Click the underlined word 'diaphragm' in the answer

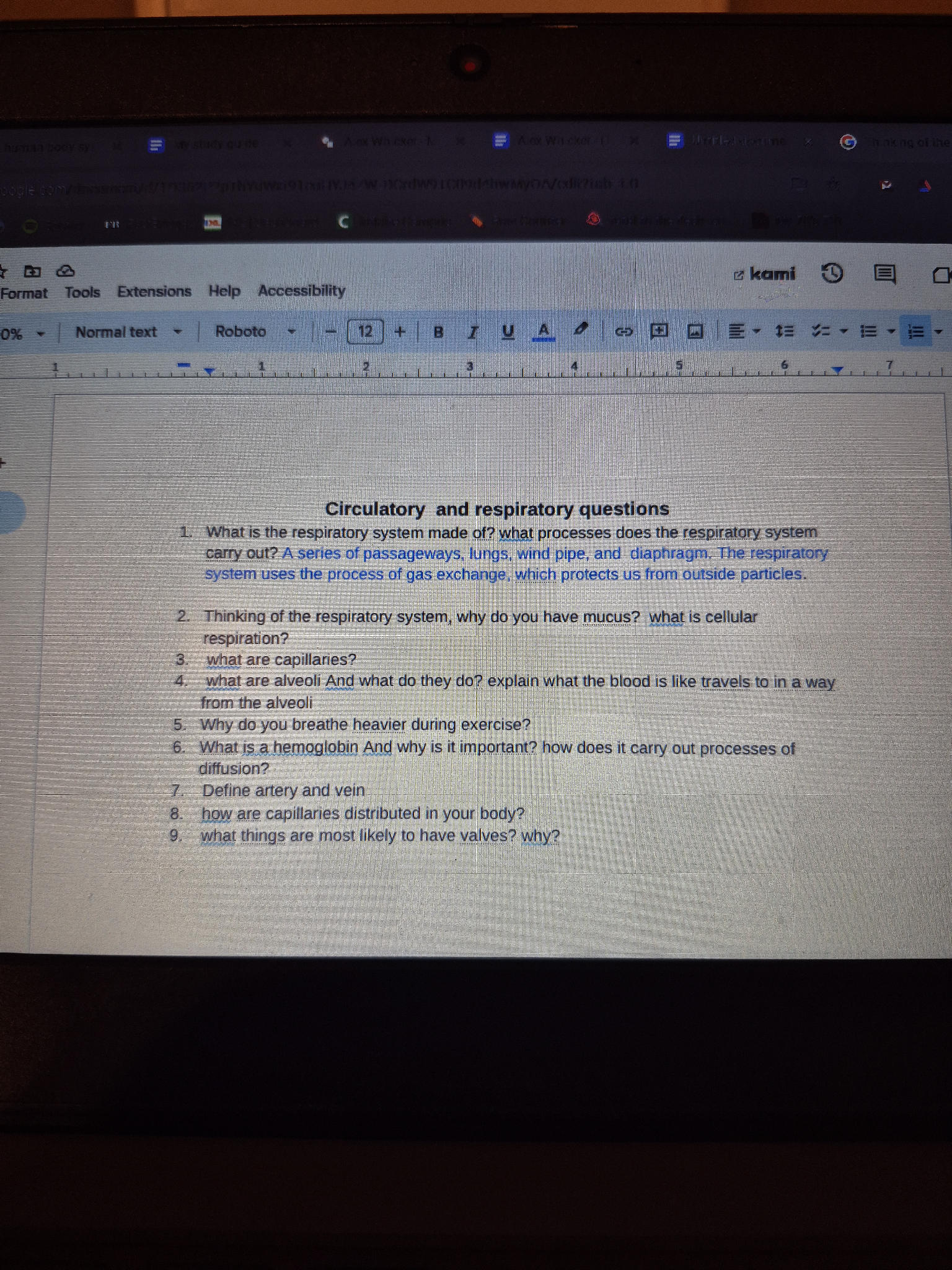pyautogui.click(x=670, y=553)
